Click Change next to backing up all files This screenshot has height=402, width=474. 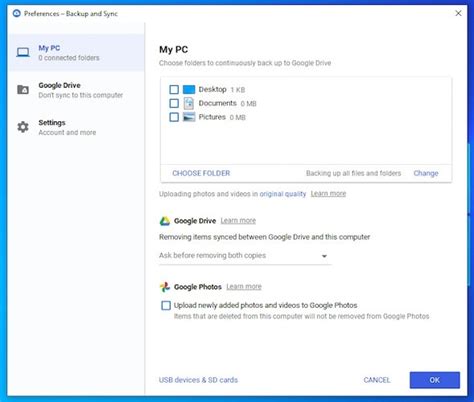[426, 173]
